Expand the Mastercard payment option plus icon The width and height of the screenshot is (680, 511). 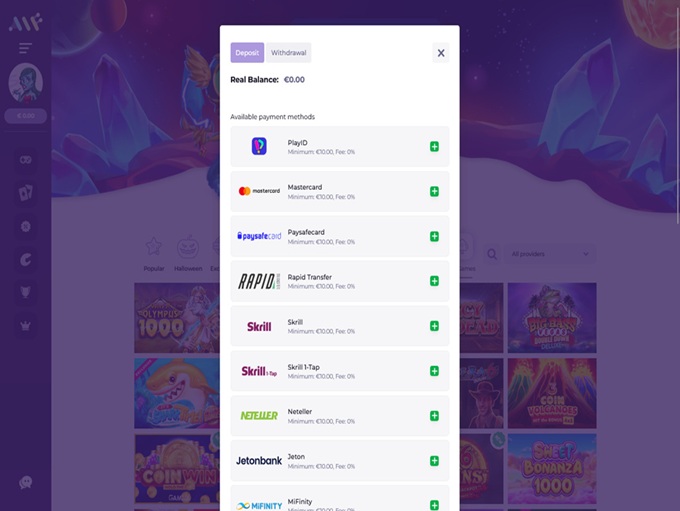434,191
